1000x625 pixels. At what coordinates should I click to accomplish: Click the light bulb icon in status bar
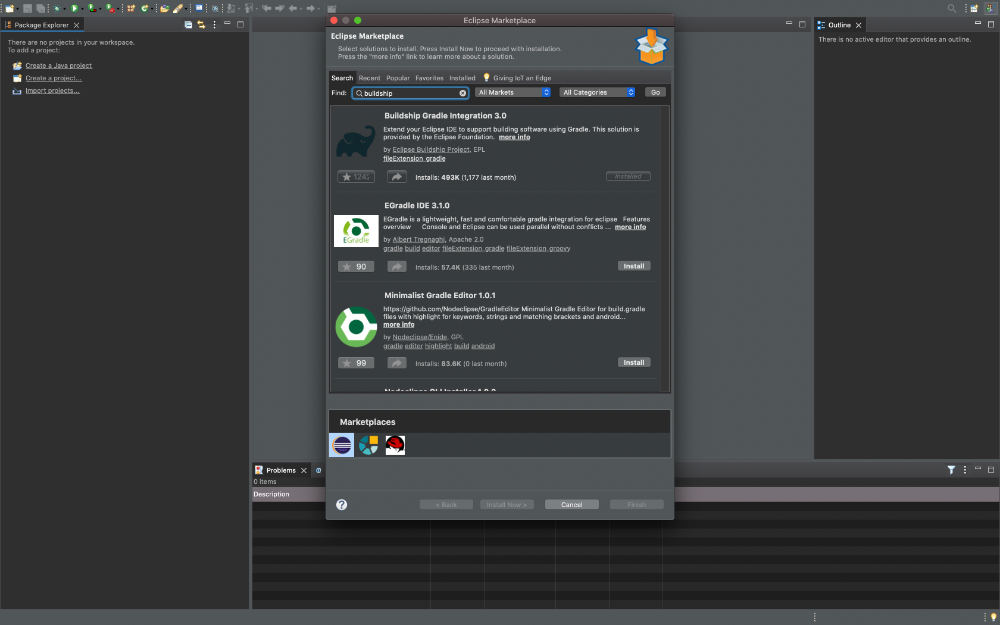993,617
